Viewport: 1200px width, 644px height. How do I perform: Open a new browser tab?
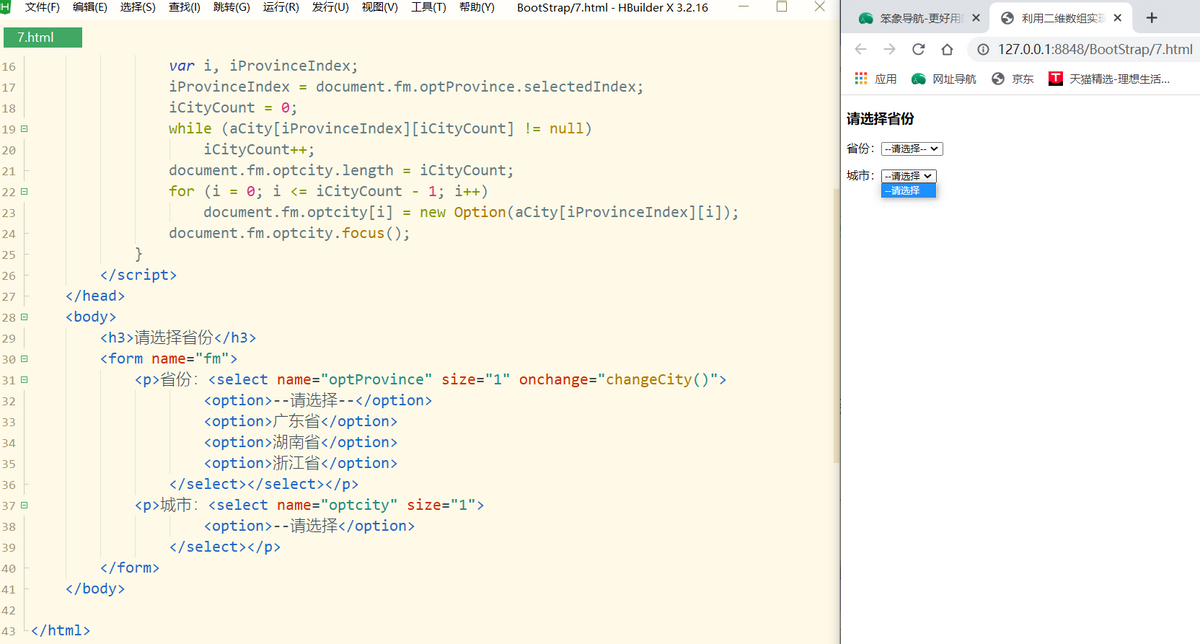tap(1152, 18)
